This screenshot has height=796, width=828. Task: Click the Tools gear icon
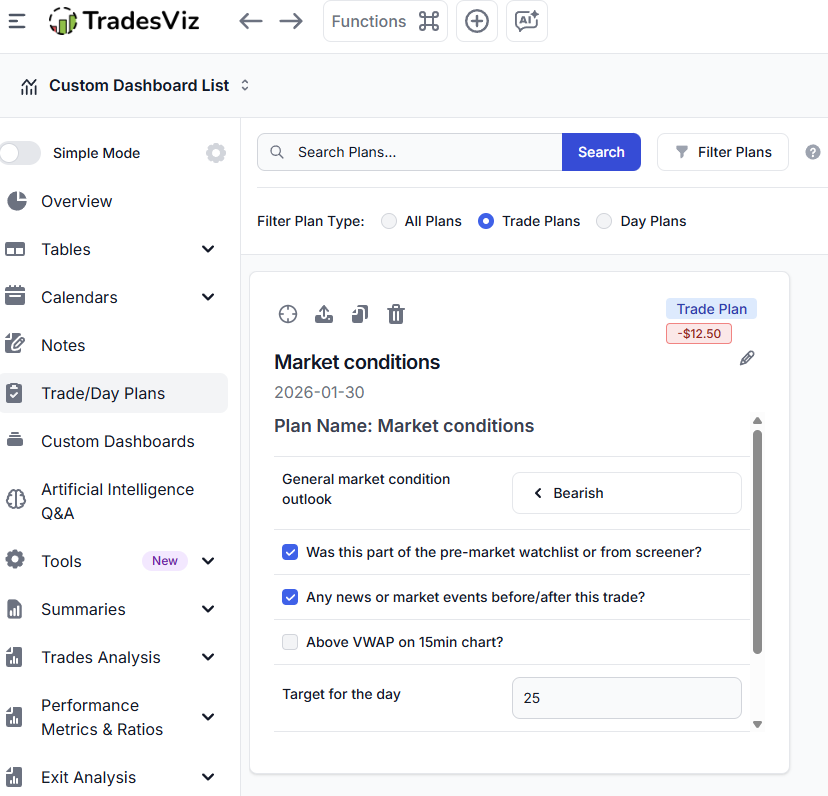click(15, 559)
